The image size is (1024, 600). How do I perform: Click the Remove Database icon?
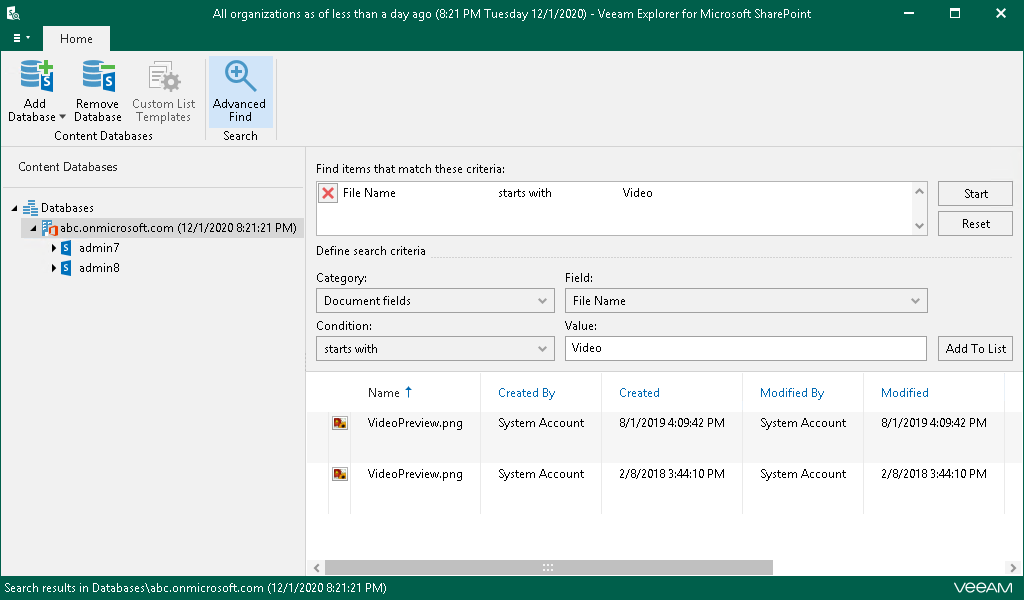(x=98, y=77)
